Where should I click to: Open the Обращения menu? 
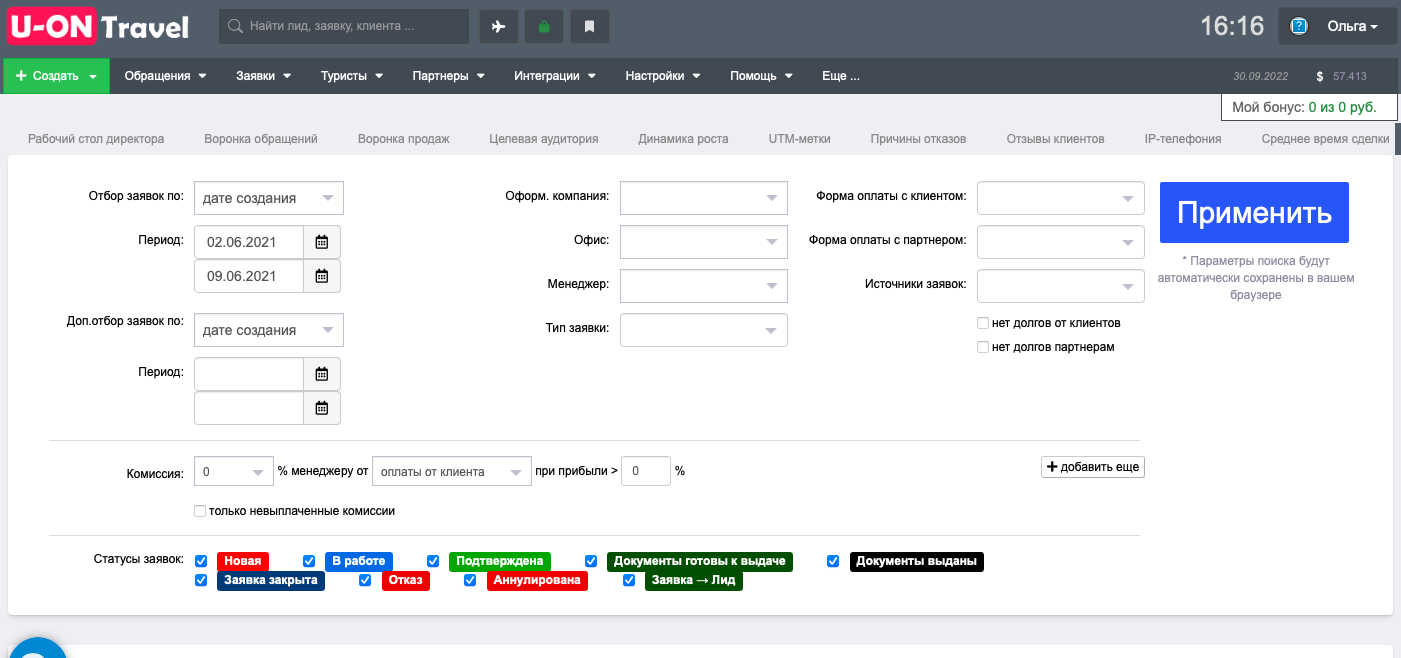click(x=165, y=76)
